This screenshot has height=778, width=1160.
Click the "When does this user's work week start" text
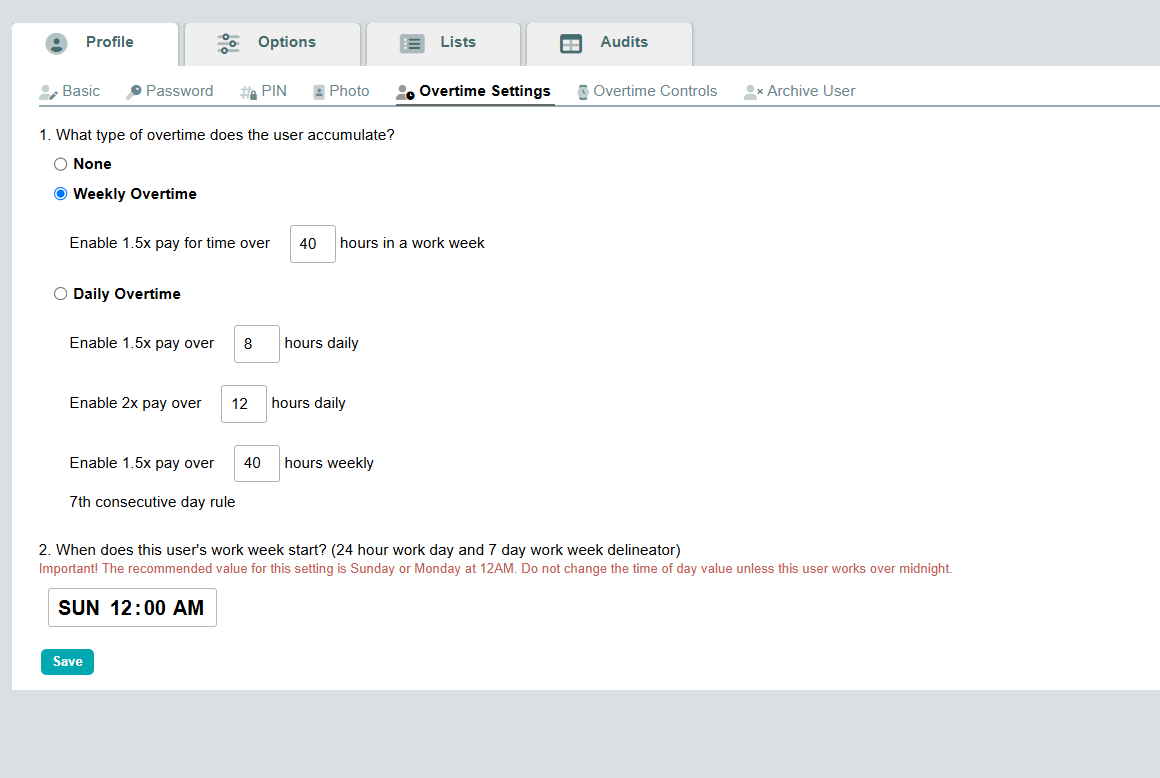pyautogui.click(x=360, y=550)
